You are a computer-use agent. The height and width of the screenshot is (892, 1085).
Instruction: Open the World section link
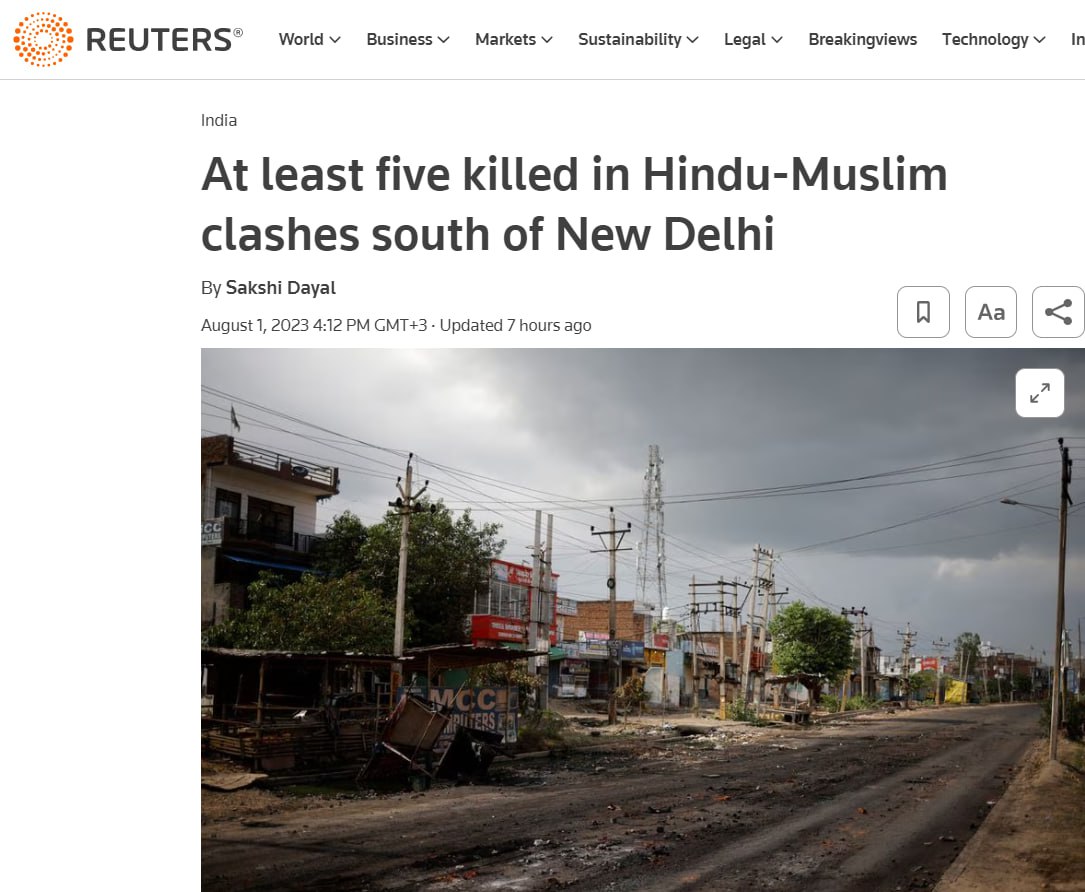coord(301,39)
